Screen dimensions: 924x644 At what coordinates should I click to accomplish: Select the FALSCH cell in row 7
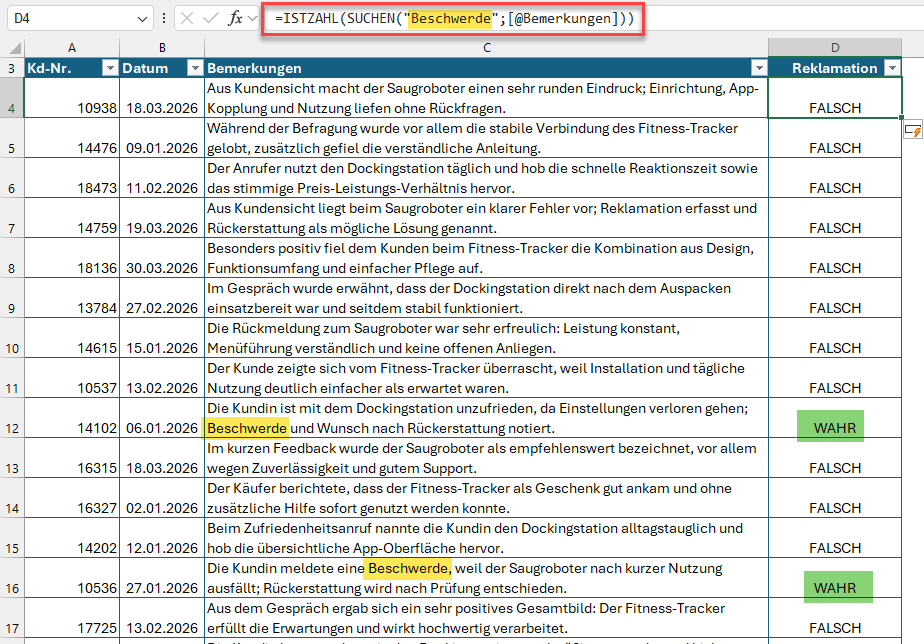835,218
